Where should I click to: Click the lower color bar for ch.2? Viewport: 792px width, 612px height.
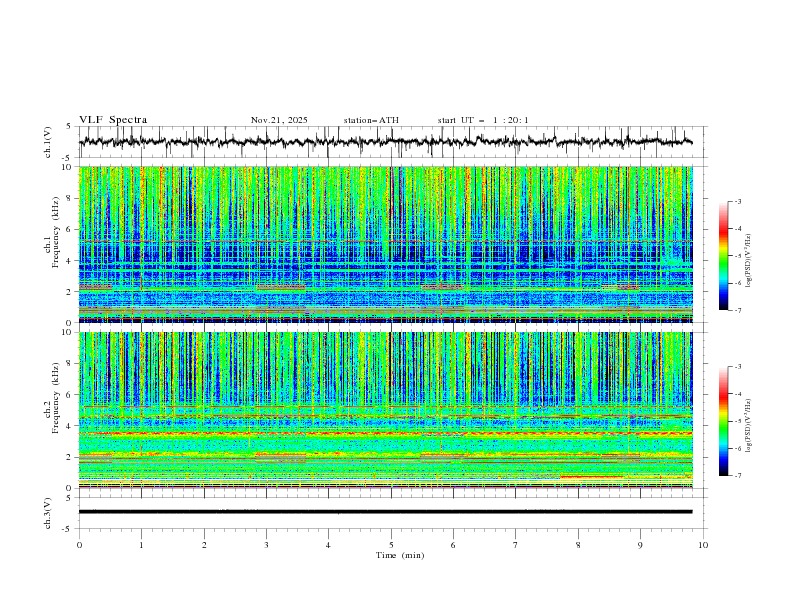(724, 421)
